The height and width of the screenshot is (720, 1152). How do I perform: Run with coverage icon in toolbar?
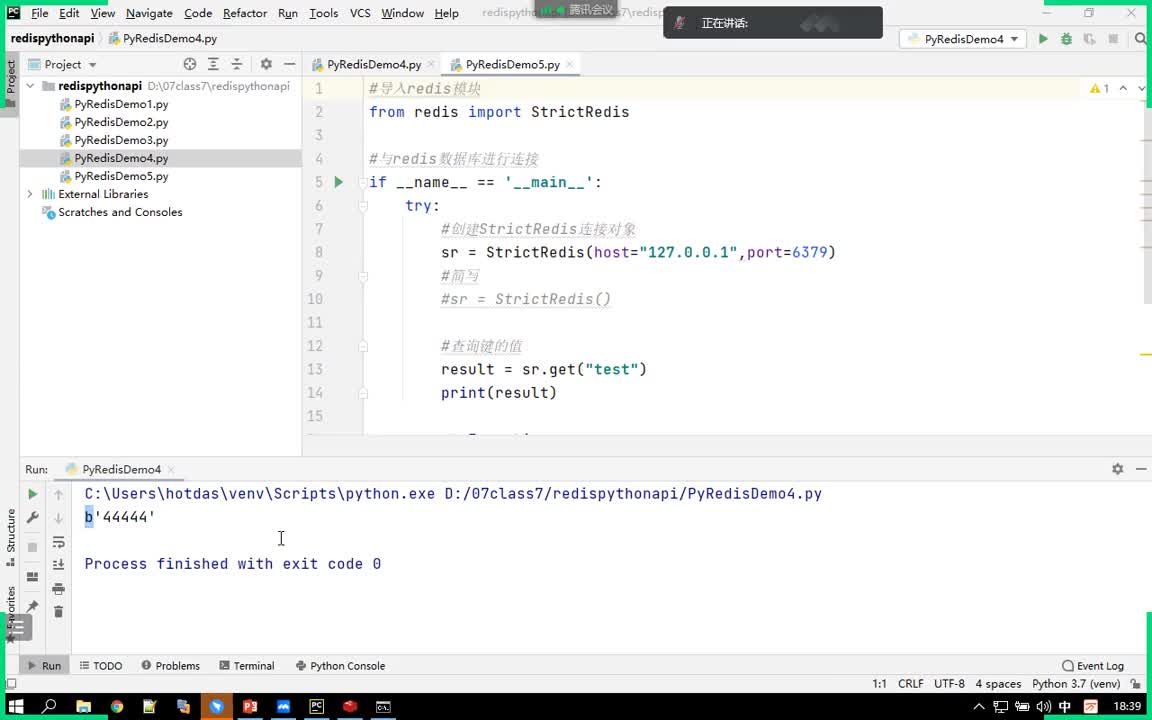click(1090, 39)
